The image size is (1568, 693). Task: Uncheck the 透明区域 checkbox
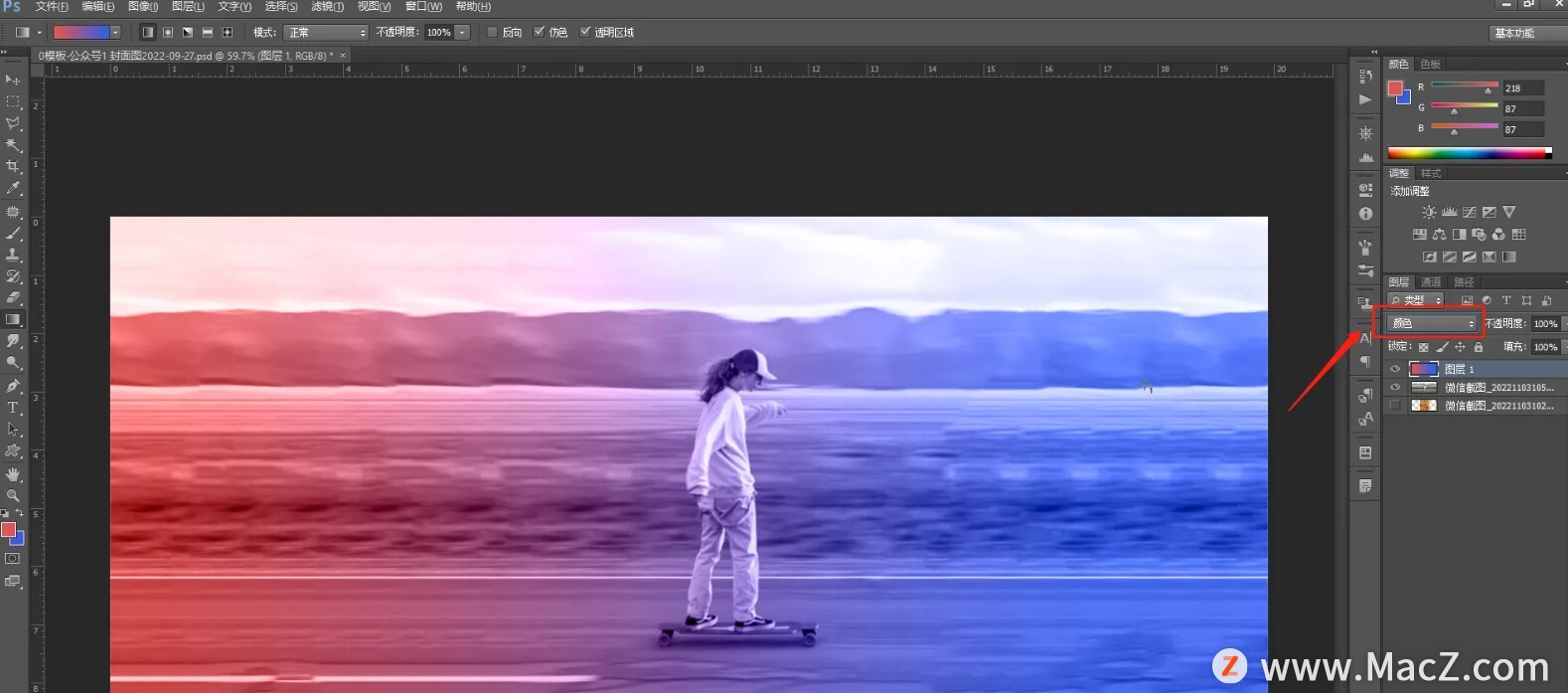pyautogui.click(x=585, y=32)
